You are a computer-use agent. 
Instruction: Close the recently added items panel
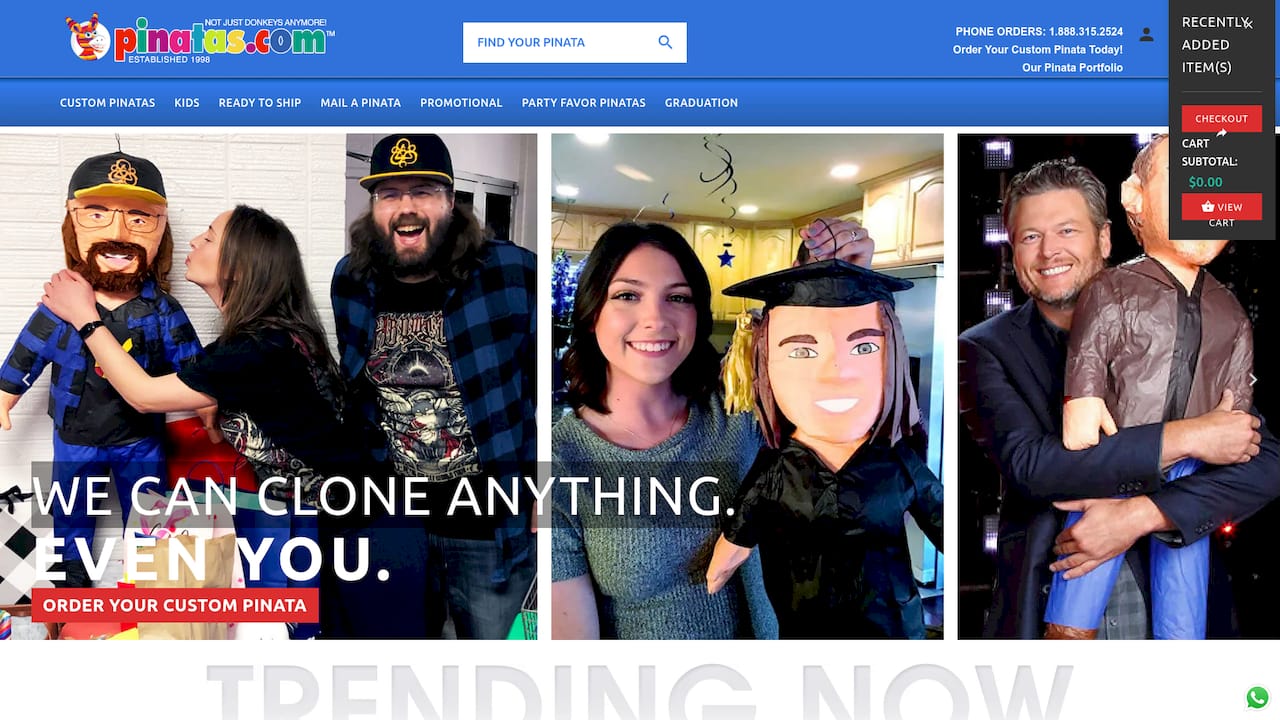click(x=1247, y=24)
